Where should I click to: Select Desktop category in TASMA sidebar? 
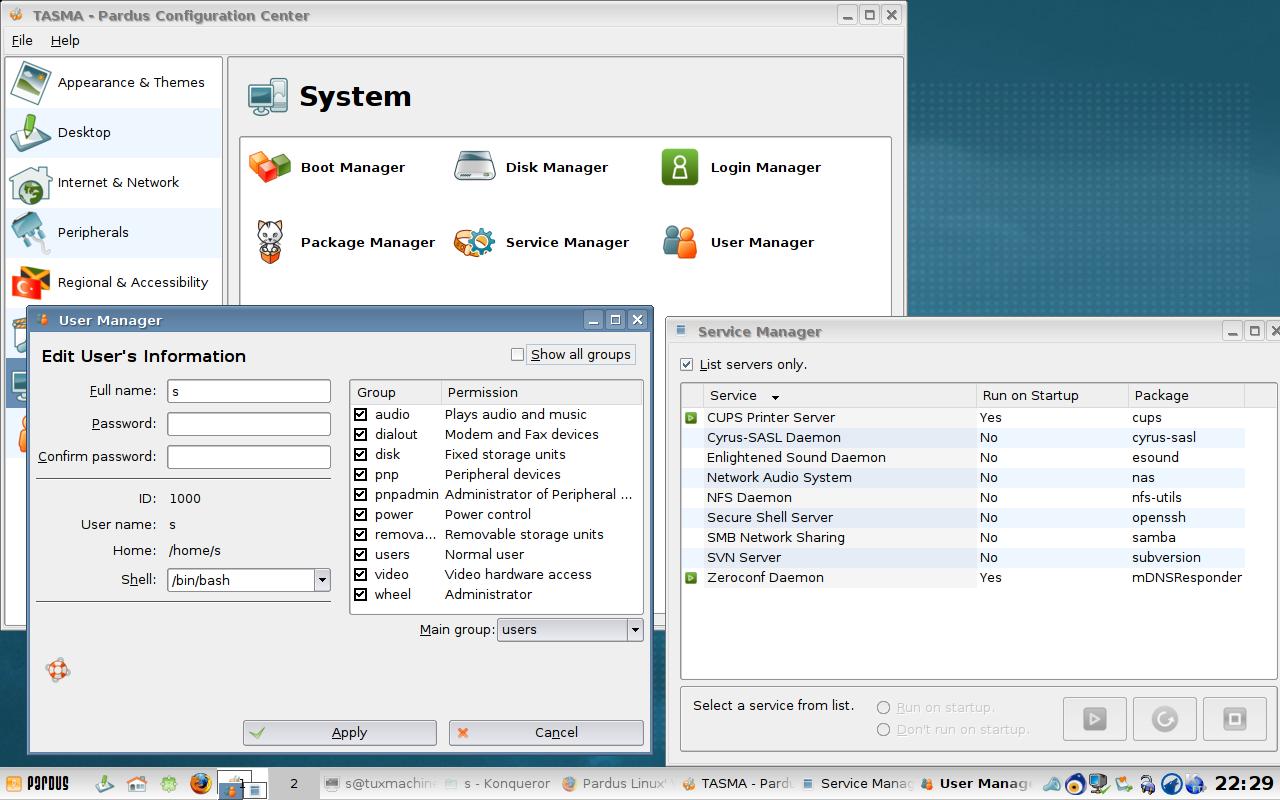tap(114, 132)
